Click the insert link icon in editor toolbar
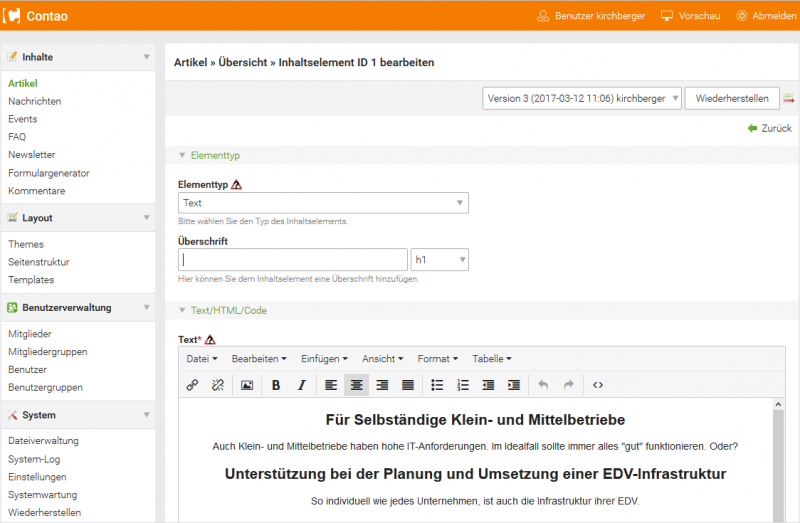 coord(192,385)
